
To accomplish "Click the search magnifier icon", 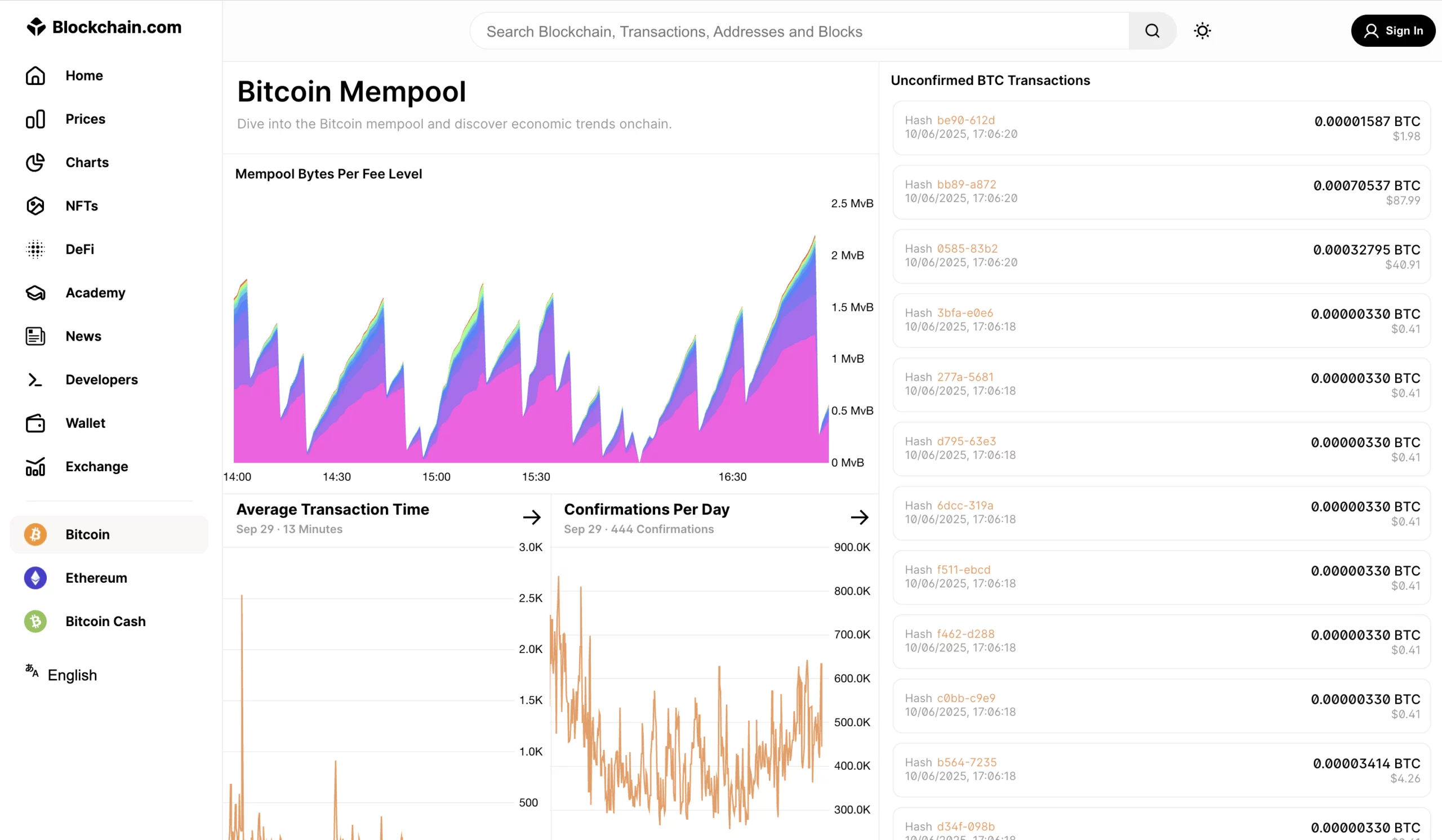I will (1152, 31).
